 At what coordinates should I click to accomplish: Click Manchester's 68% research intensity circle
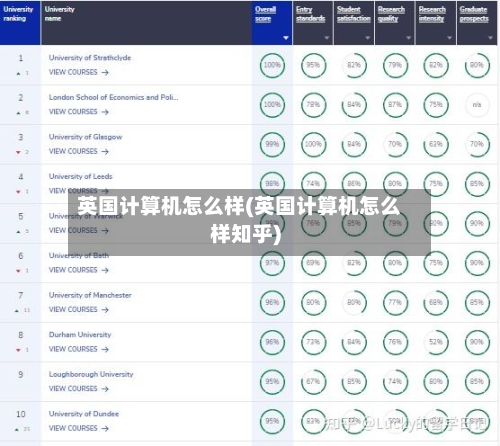click(436, 302)
